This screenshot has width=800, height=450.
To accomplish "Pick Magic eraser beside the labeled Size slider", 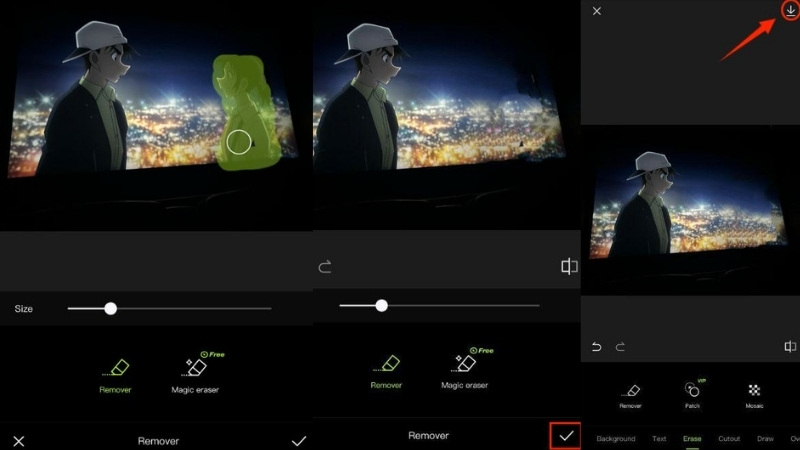I will [195, 369].
